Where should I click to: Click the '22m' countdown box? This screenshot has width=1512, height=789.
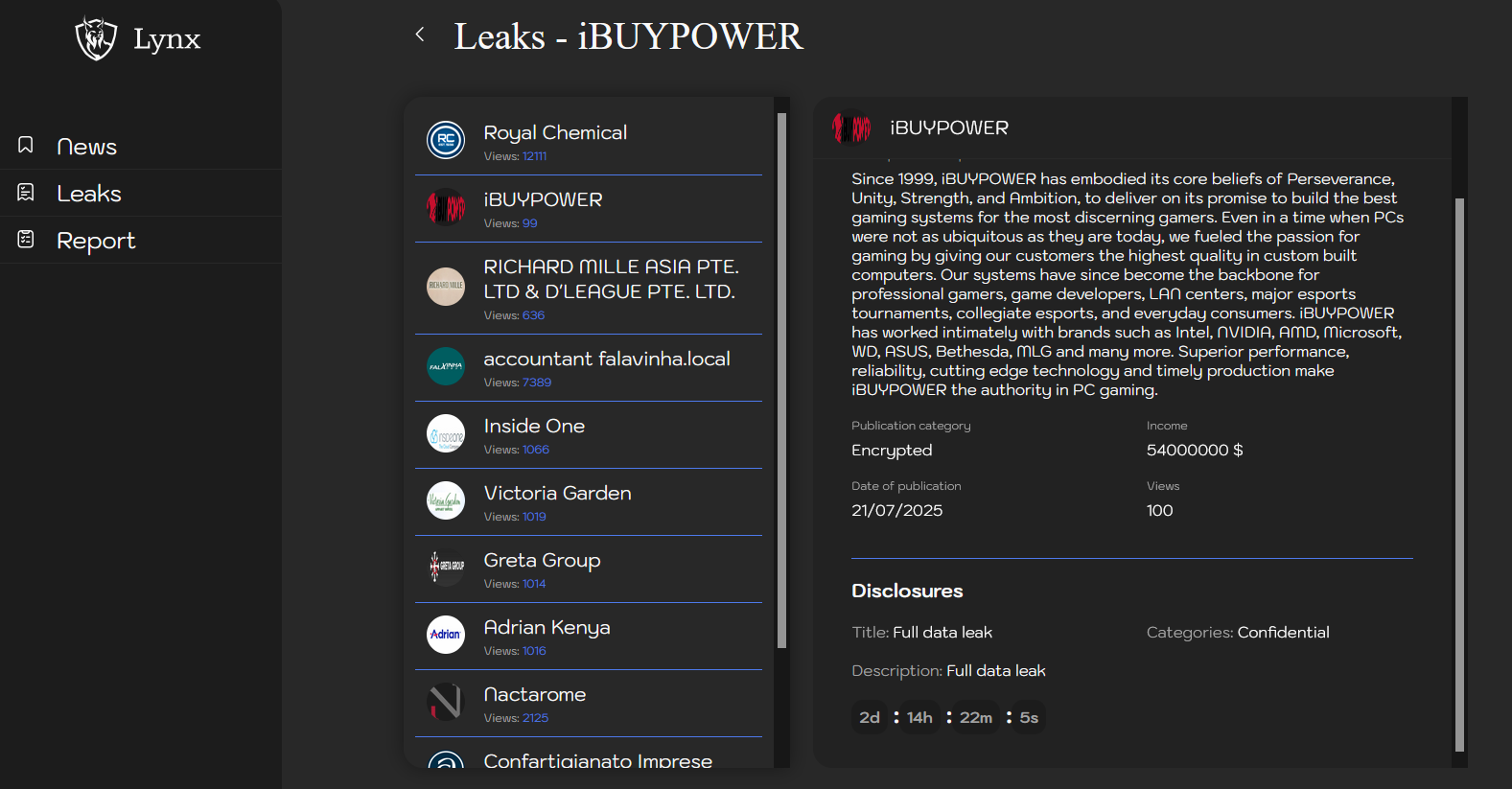pyautogui.click(x=976, y=717)
